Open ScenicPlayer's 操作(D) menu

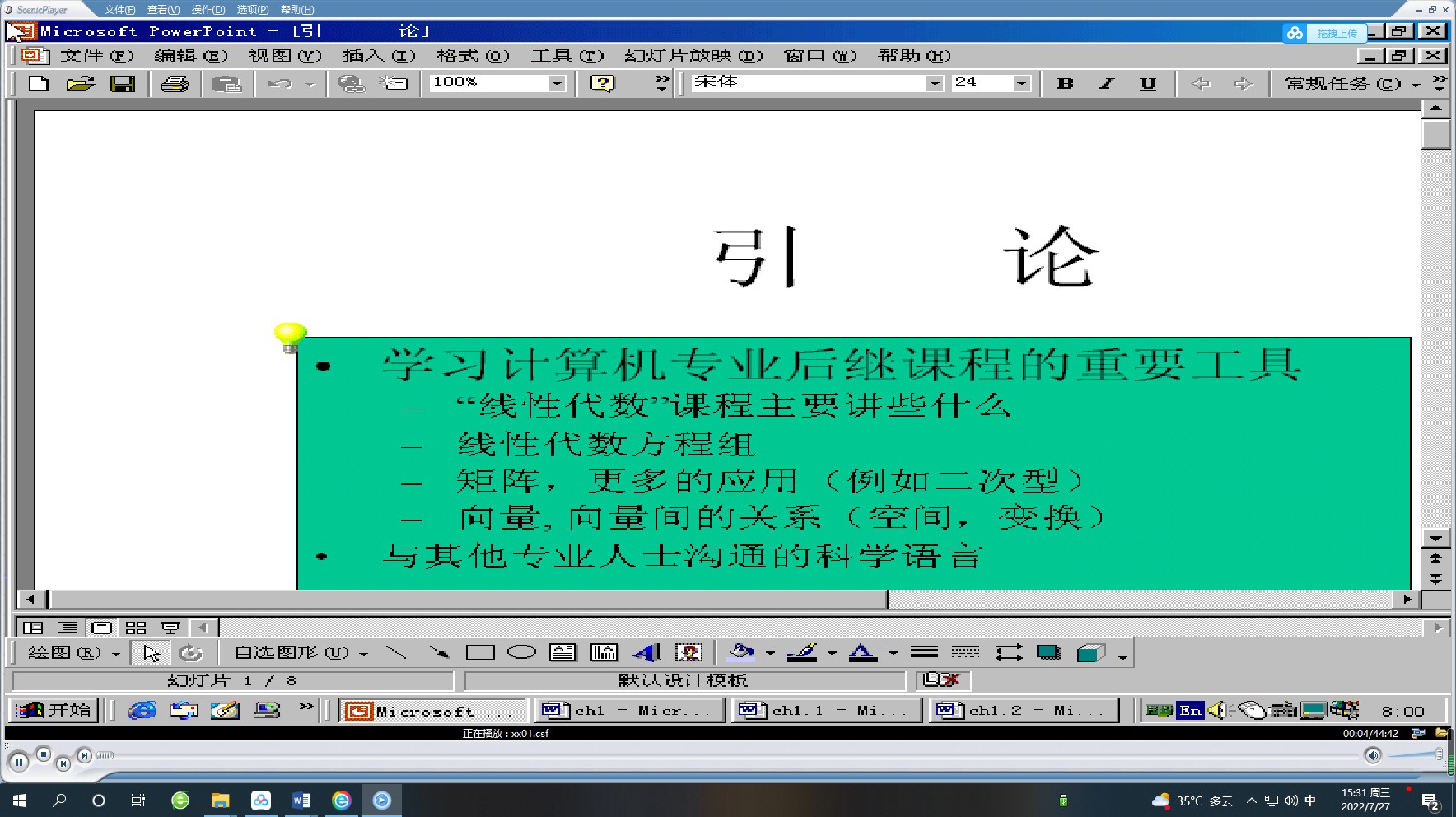coord(208,10)
